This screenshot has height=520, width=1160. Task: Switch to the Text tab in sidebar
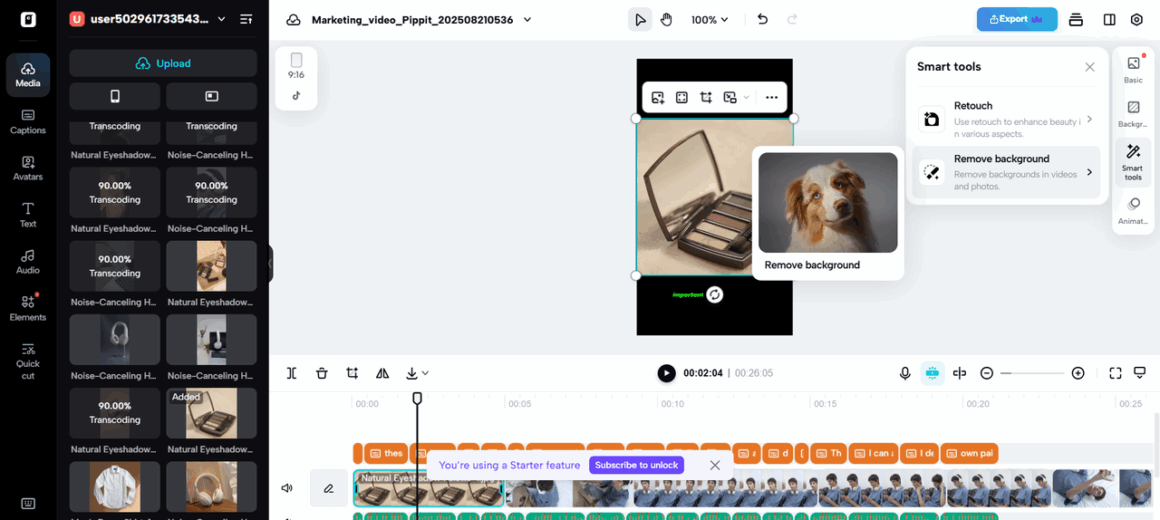point(27,214)
